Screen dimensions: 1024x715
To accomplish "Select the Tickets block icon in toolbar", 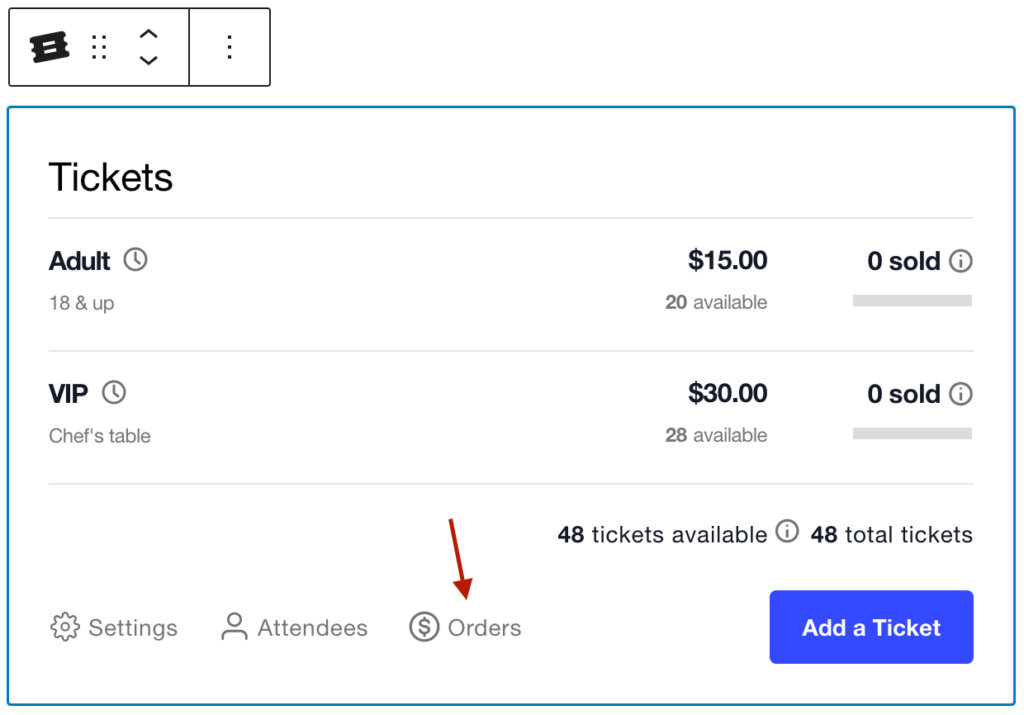I will click(48, 46).
